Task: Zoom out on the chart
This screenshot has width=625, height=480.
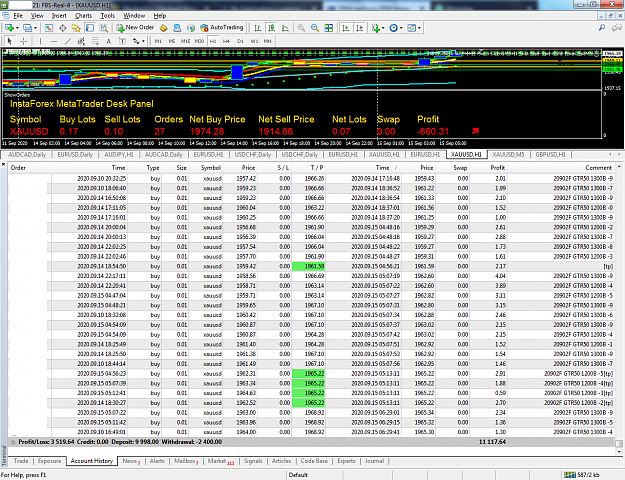Action: [x=315, y=28]
